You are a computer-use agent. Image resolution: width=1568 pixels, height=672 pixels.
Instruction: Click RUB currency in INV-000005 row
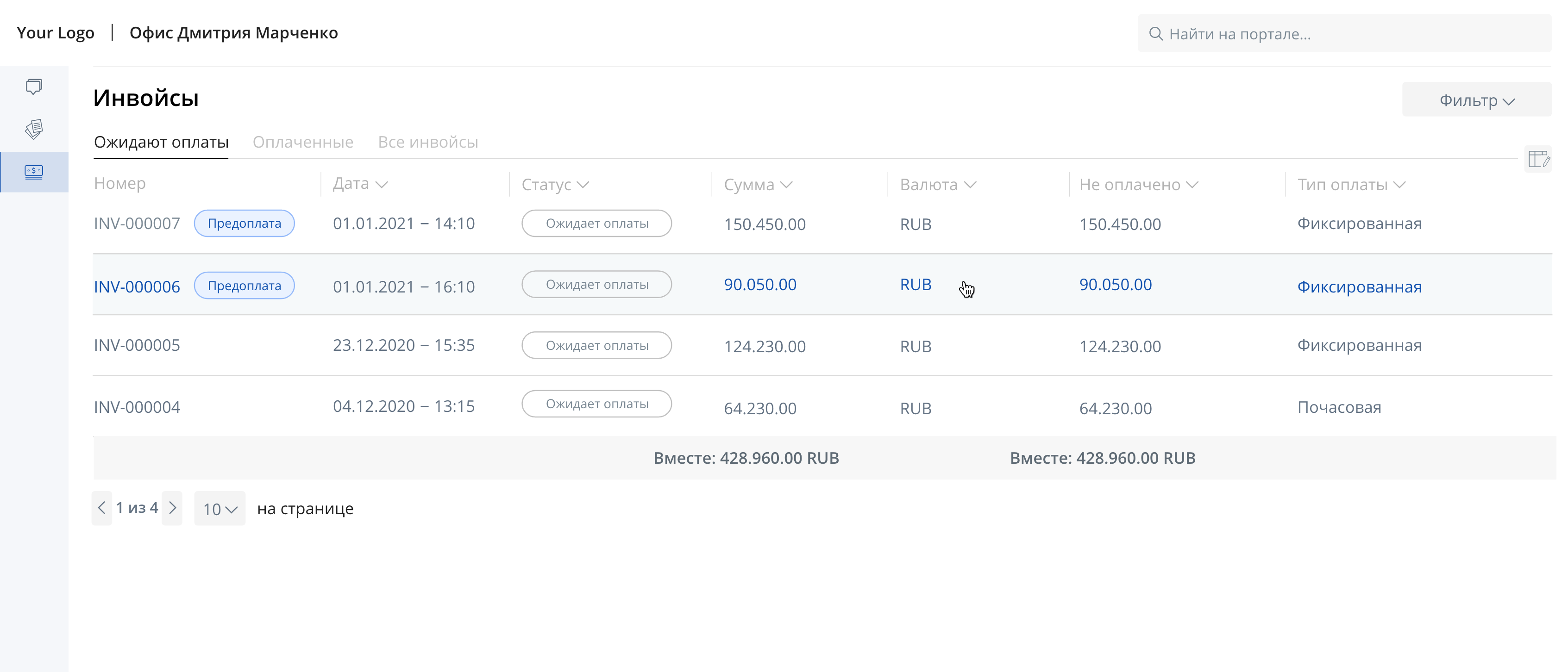tap(916, 347)
